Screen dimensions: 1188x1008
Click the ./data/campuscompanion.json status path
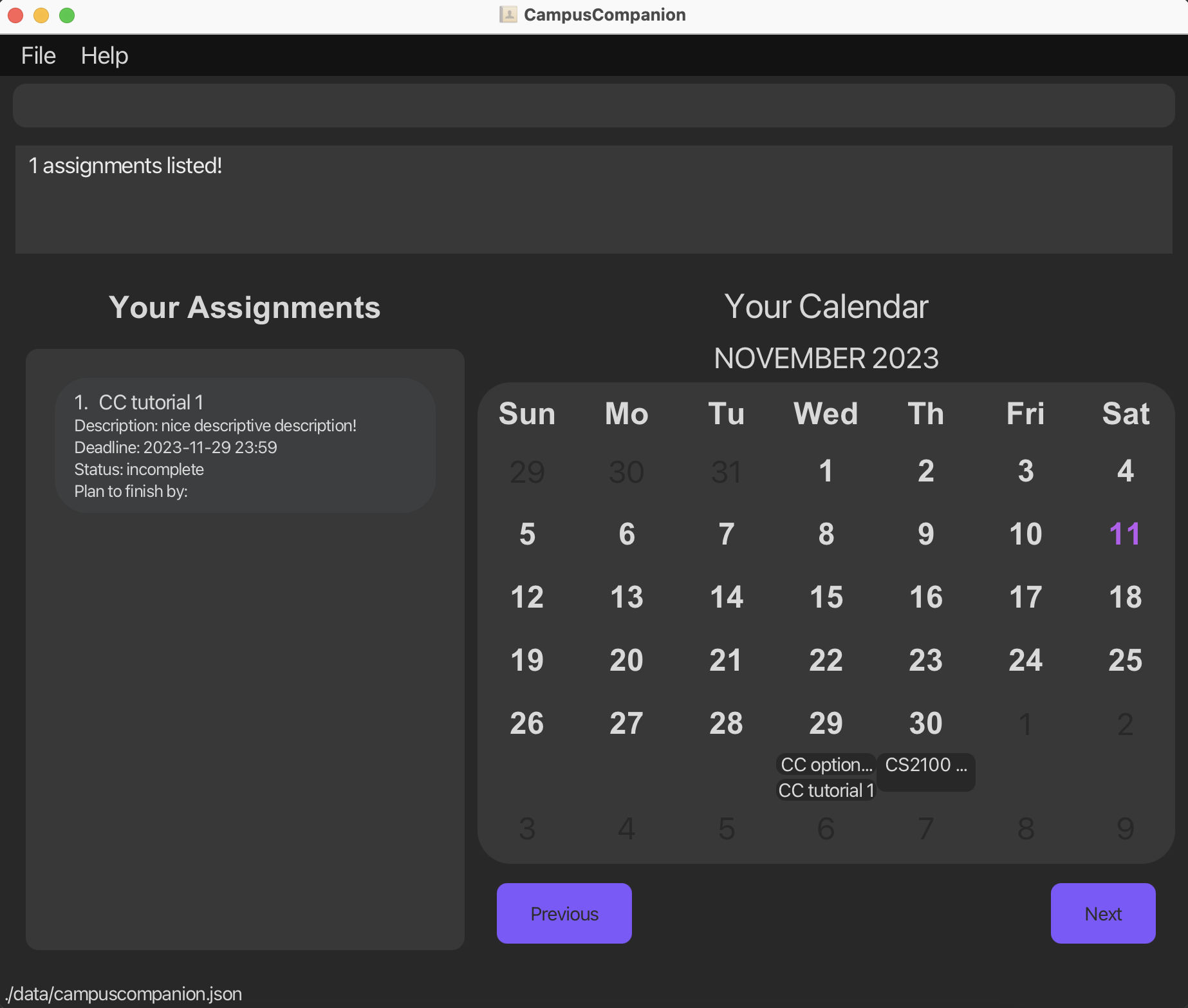(x=124, y=994)
